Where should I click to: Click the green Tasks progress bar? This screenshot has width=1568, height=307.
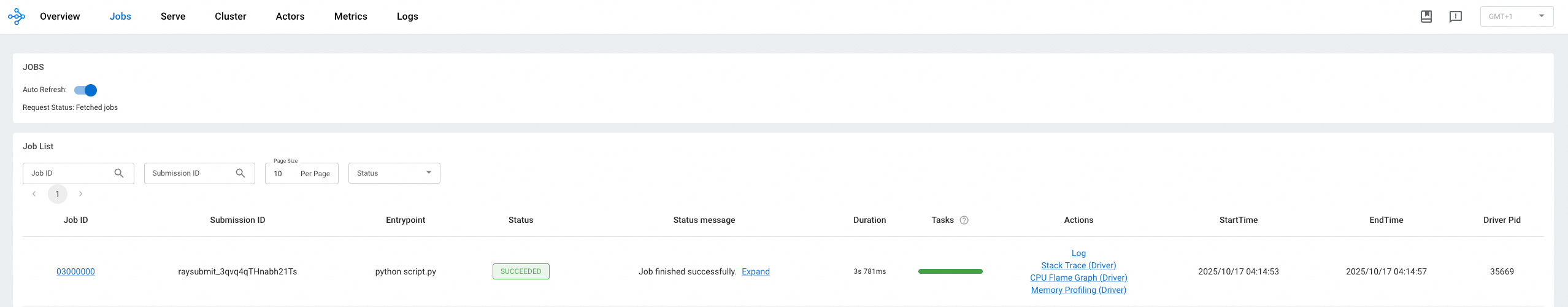950,271
